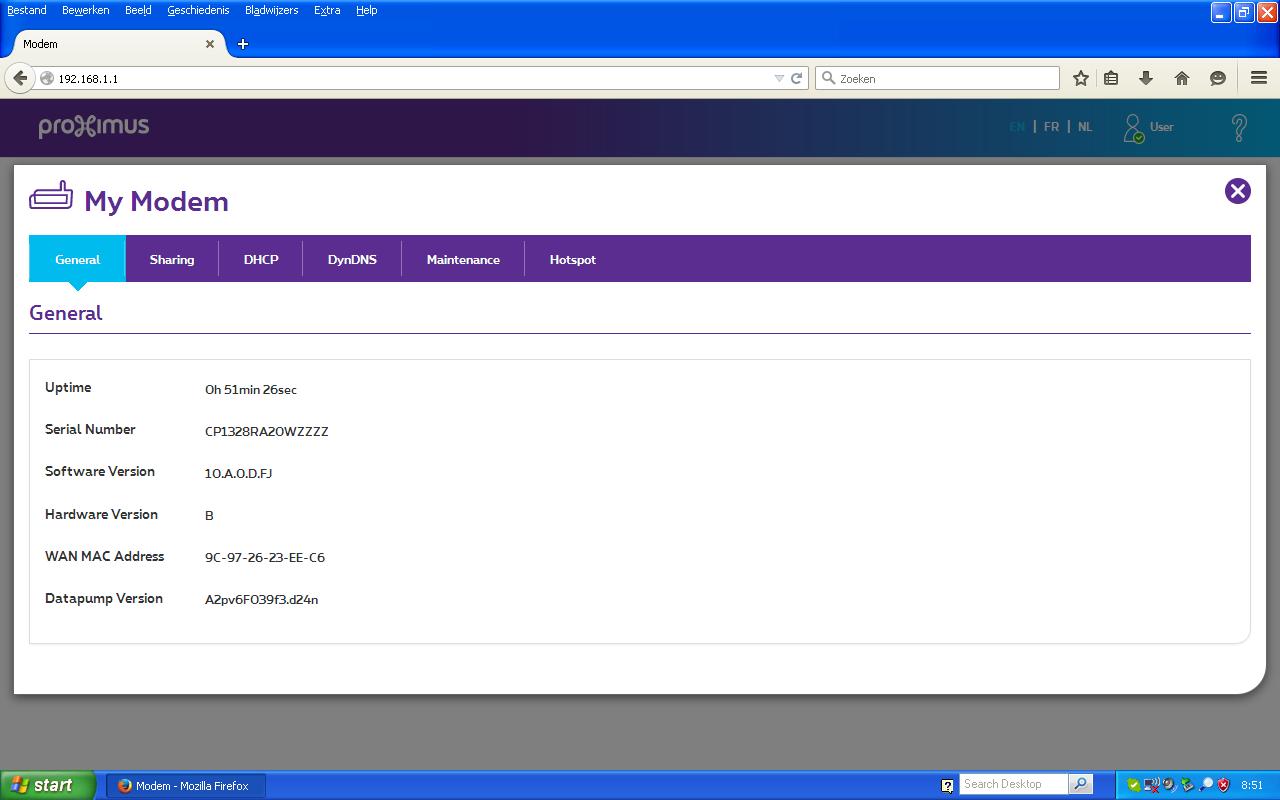Click the Windows start button
This screenshot has height=800, width=1280.
pyautogui.click(x=47, y=785)
